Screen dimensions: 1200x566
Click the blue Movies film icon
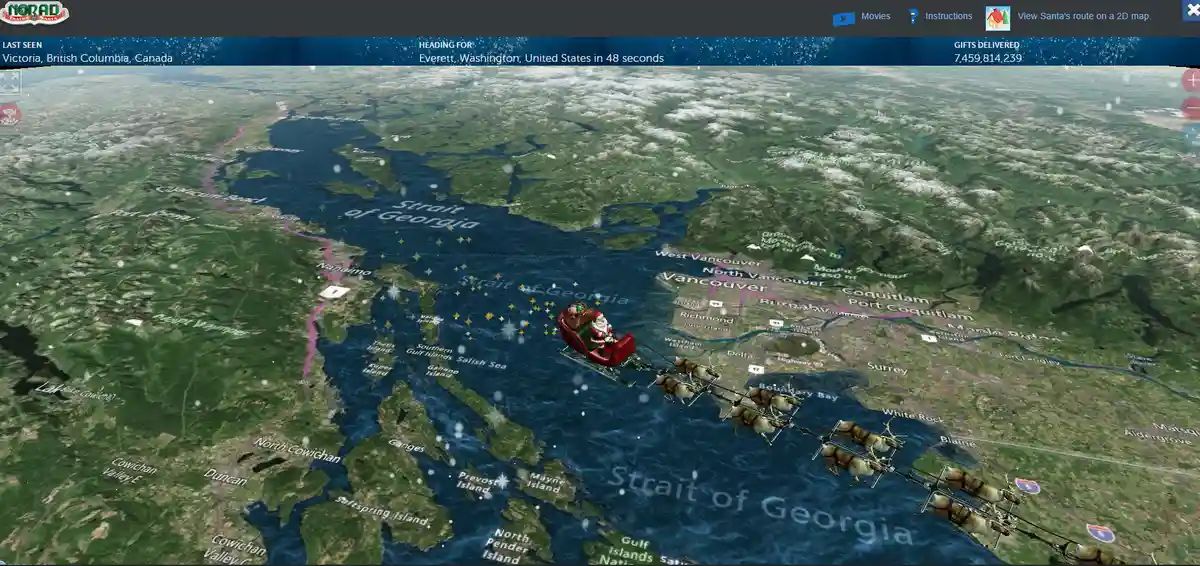[843, 17]
